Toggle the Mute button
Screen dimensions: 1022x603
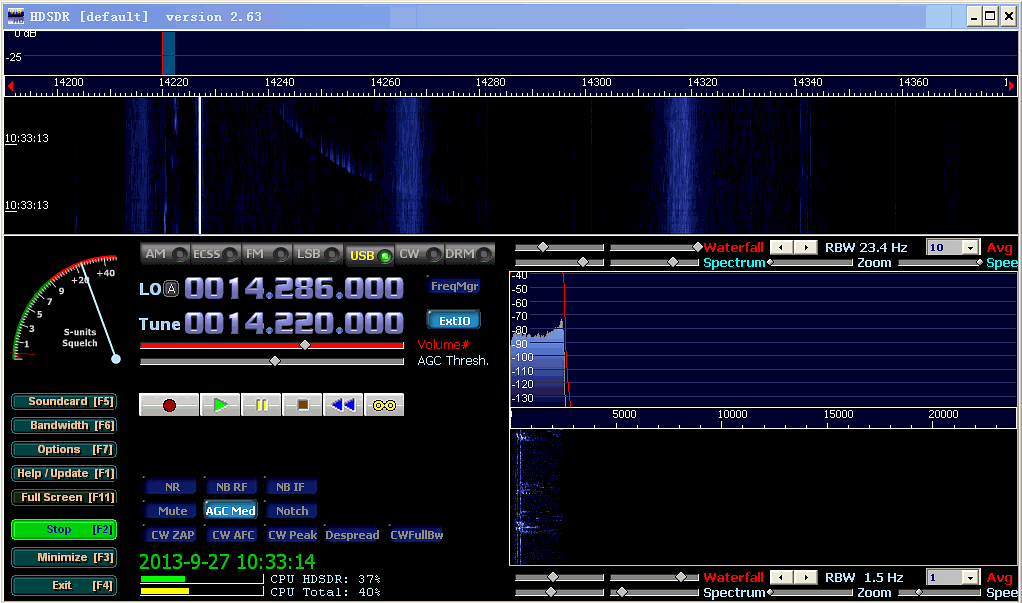[x=171, y=511]
